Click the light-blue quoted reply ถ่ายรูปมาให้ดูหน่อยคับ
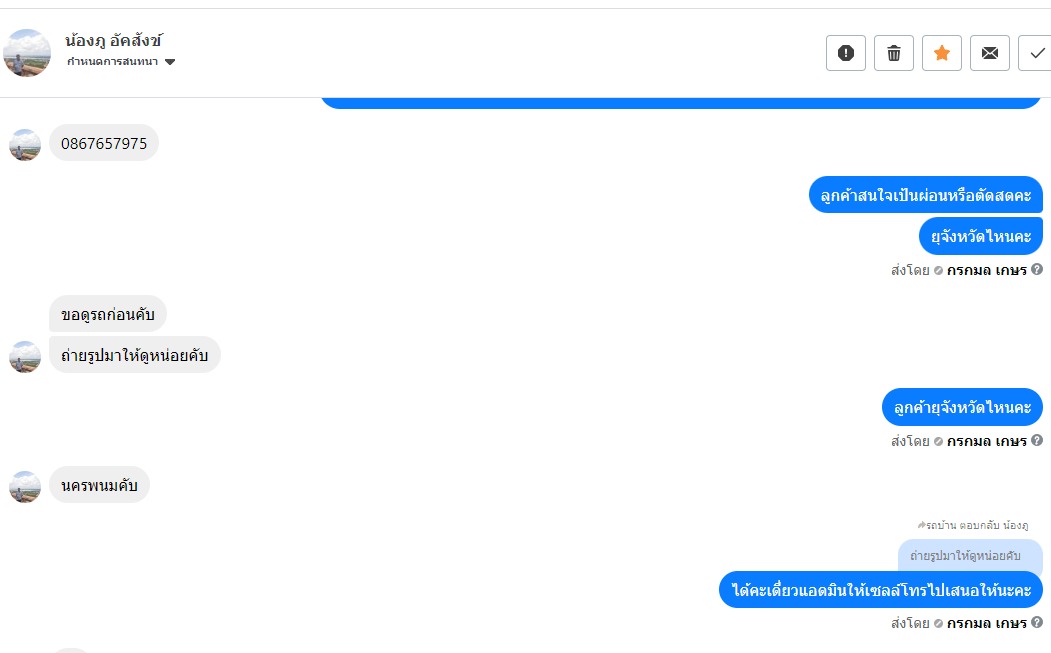 tap(970, 555)
